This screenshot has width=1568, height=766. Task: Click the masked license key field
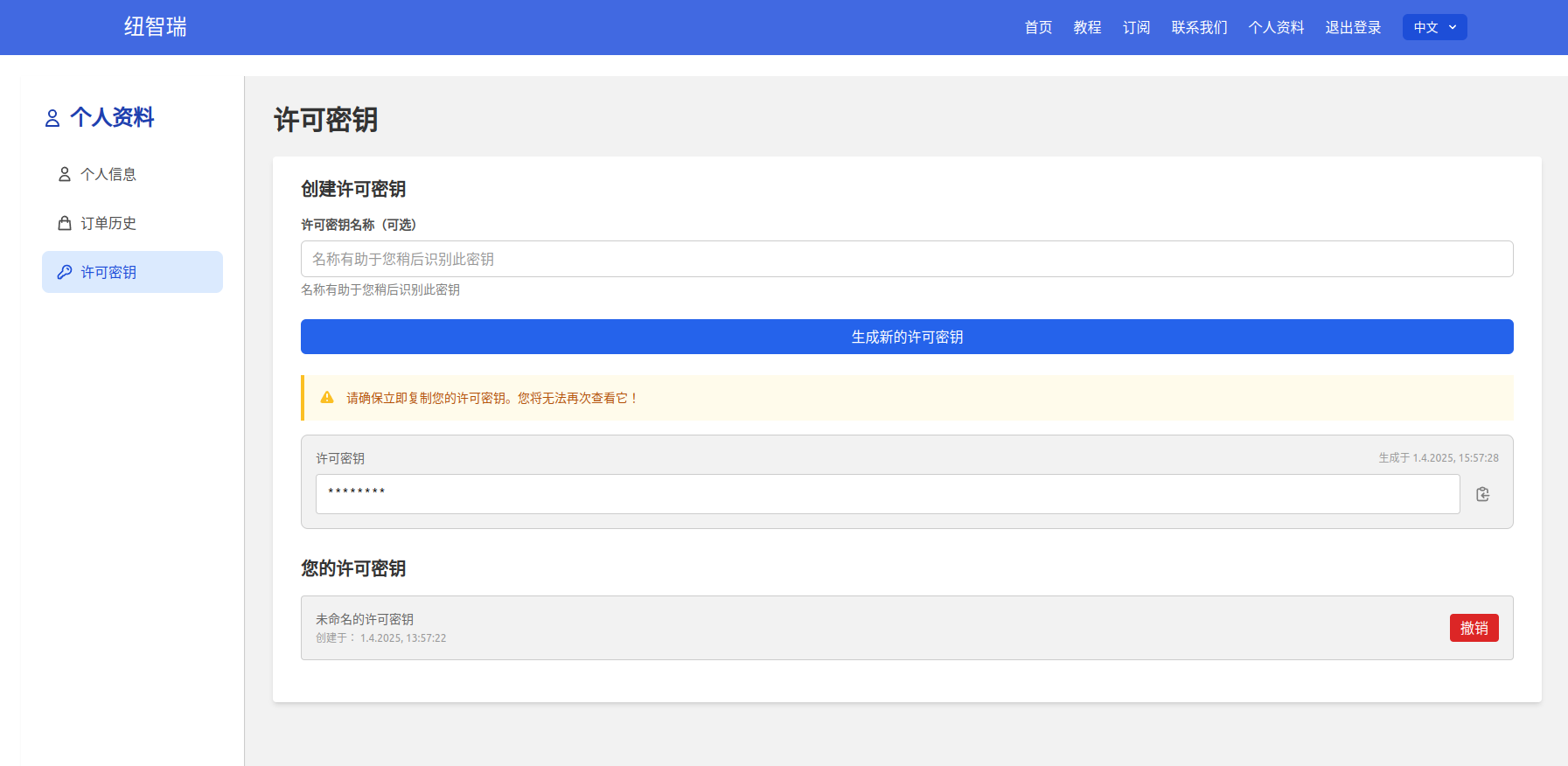tap(888, 494)
